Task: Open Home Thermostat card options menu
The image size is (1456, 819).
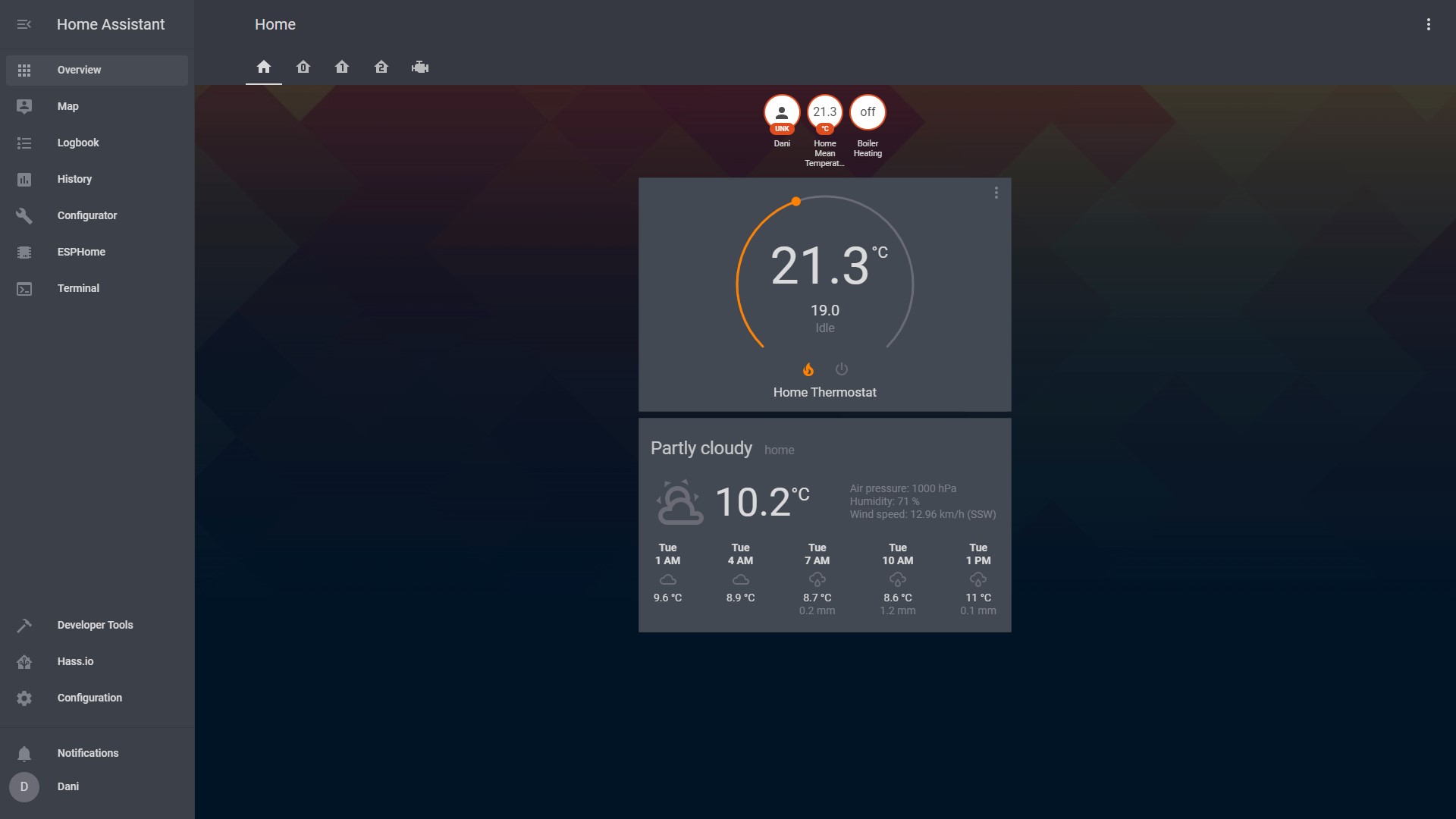Action: [996, 193]
